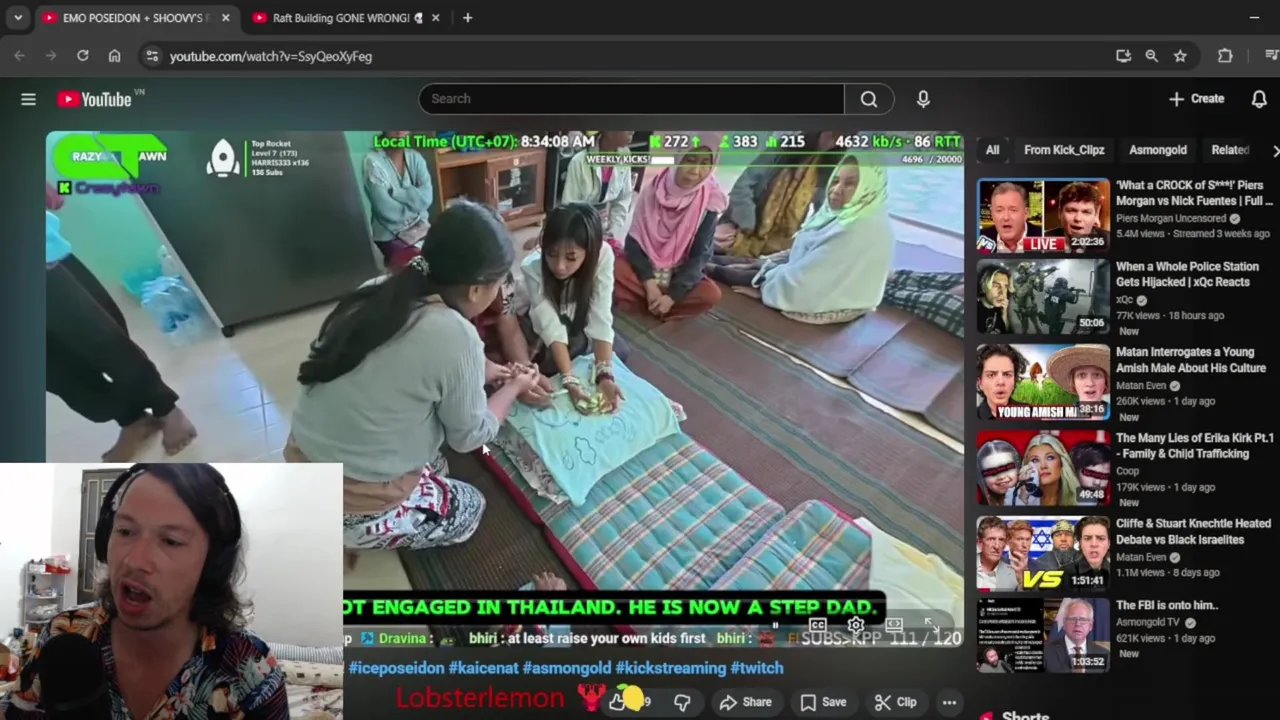The height and width of the screenshot is (720, 1280).
Task: Select the From Kick_Clipz chip
Action: [x=1064, y=150]
